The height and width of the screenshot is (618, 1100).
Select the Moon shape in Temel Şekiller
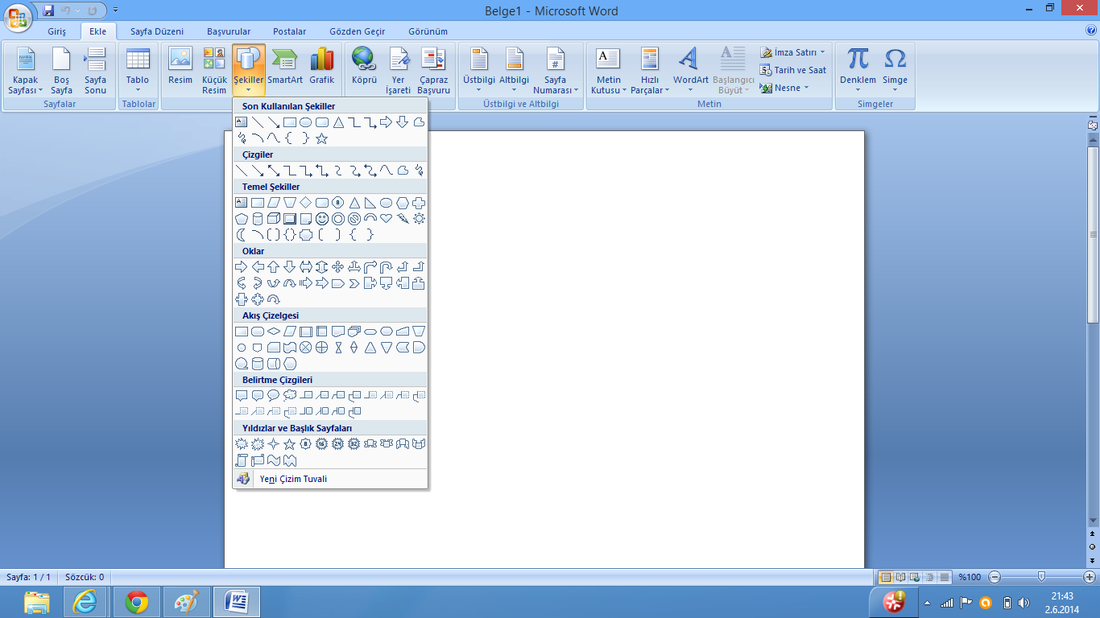tap(241, 235)
